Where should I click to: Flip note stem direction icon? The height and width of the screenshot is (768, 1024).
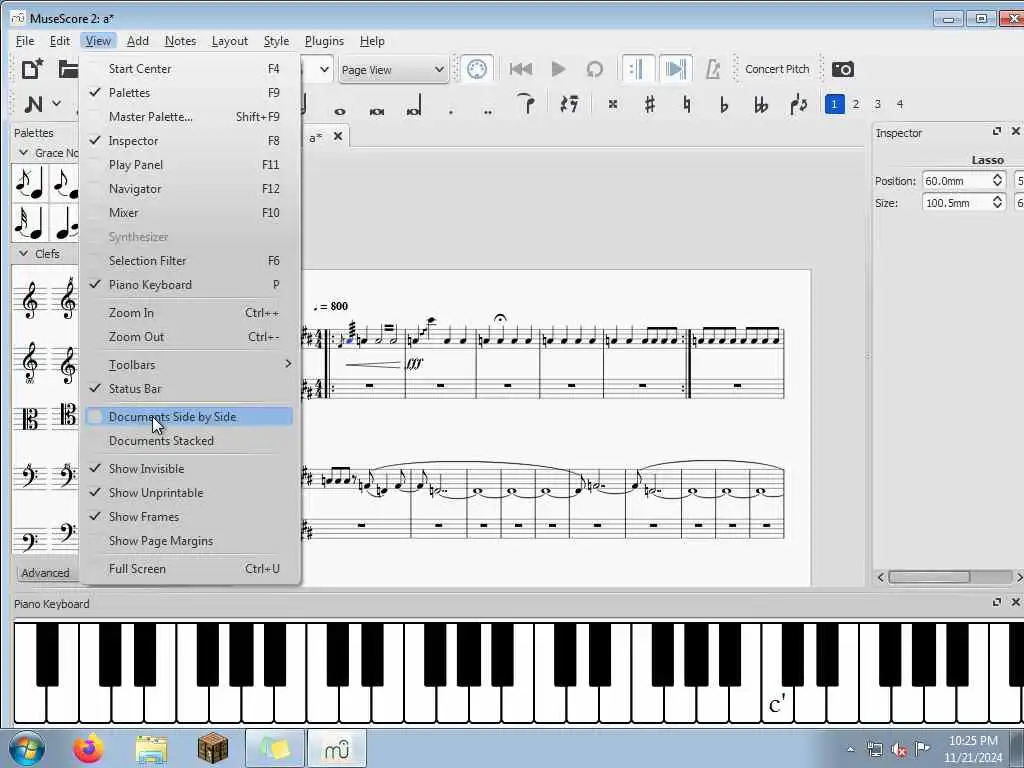point(798,104)
